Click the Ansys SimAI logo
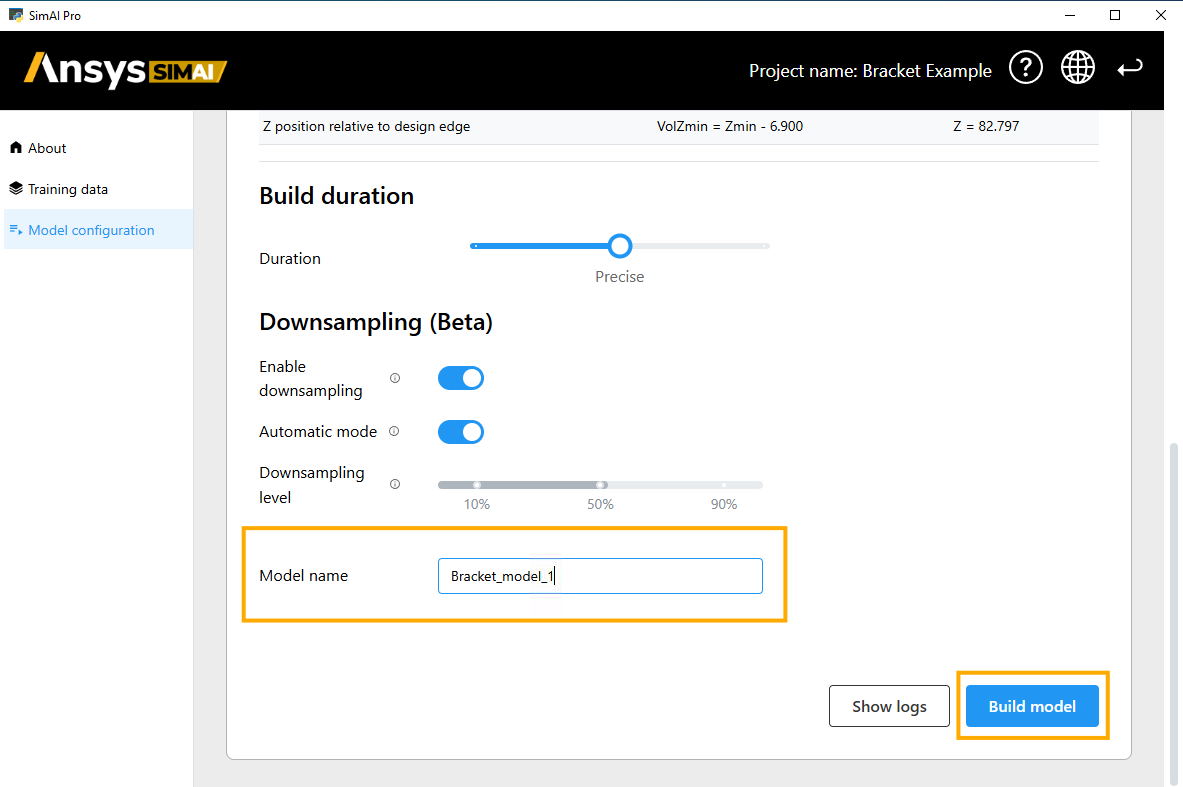This screenshot has height=787, width=1183. (126, 70)
